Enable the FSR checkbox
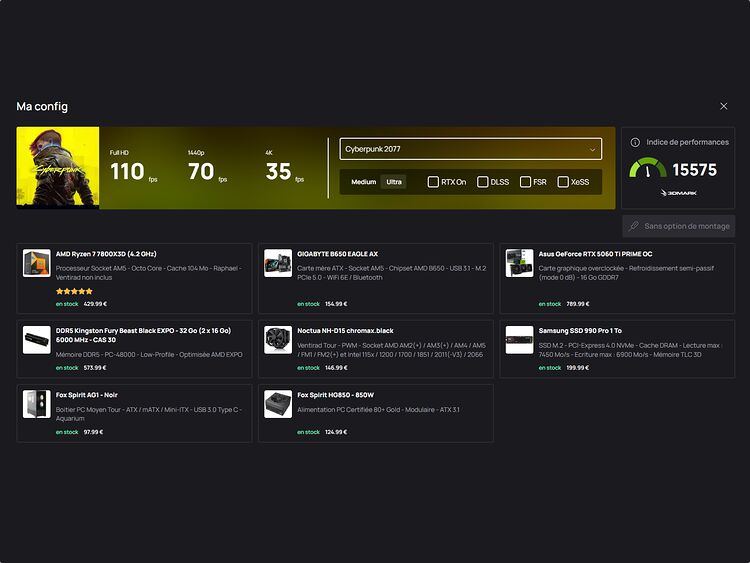 [525, 182]
